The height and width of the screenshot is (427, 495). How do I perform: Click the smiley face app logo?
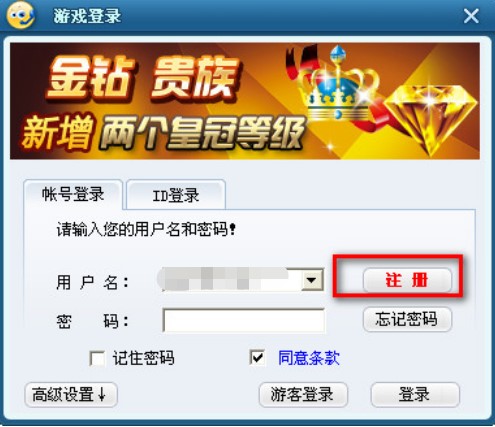[21, 15]
